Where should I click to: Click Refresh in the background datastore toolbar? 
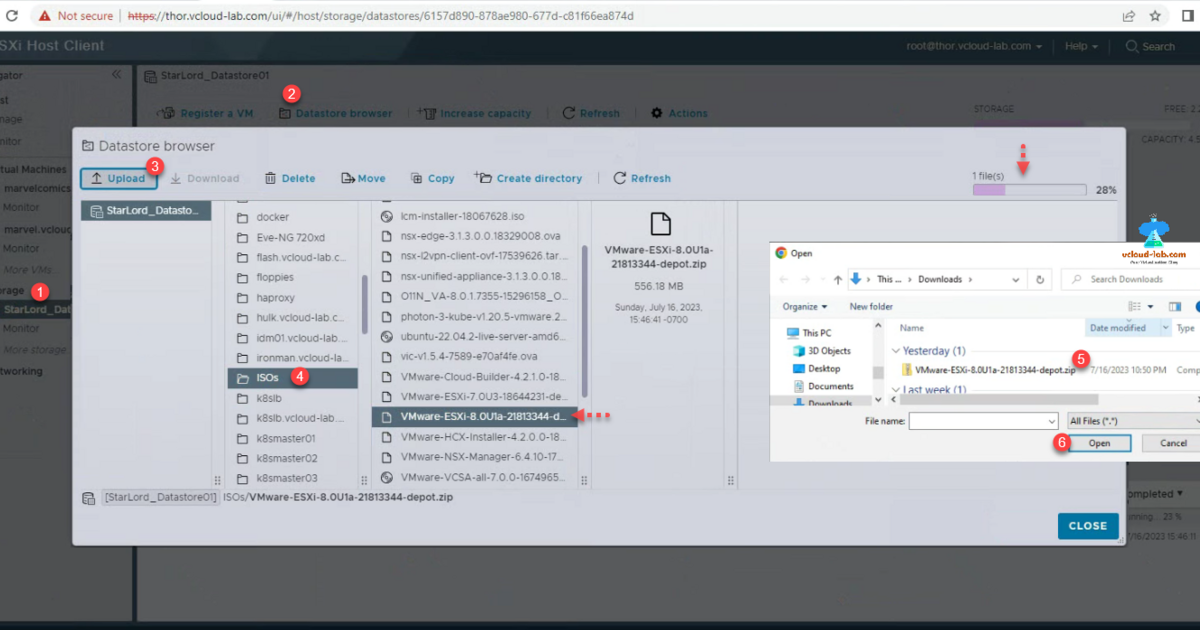tap(591, 113)
